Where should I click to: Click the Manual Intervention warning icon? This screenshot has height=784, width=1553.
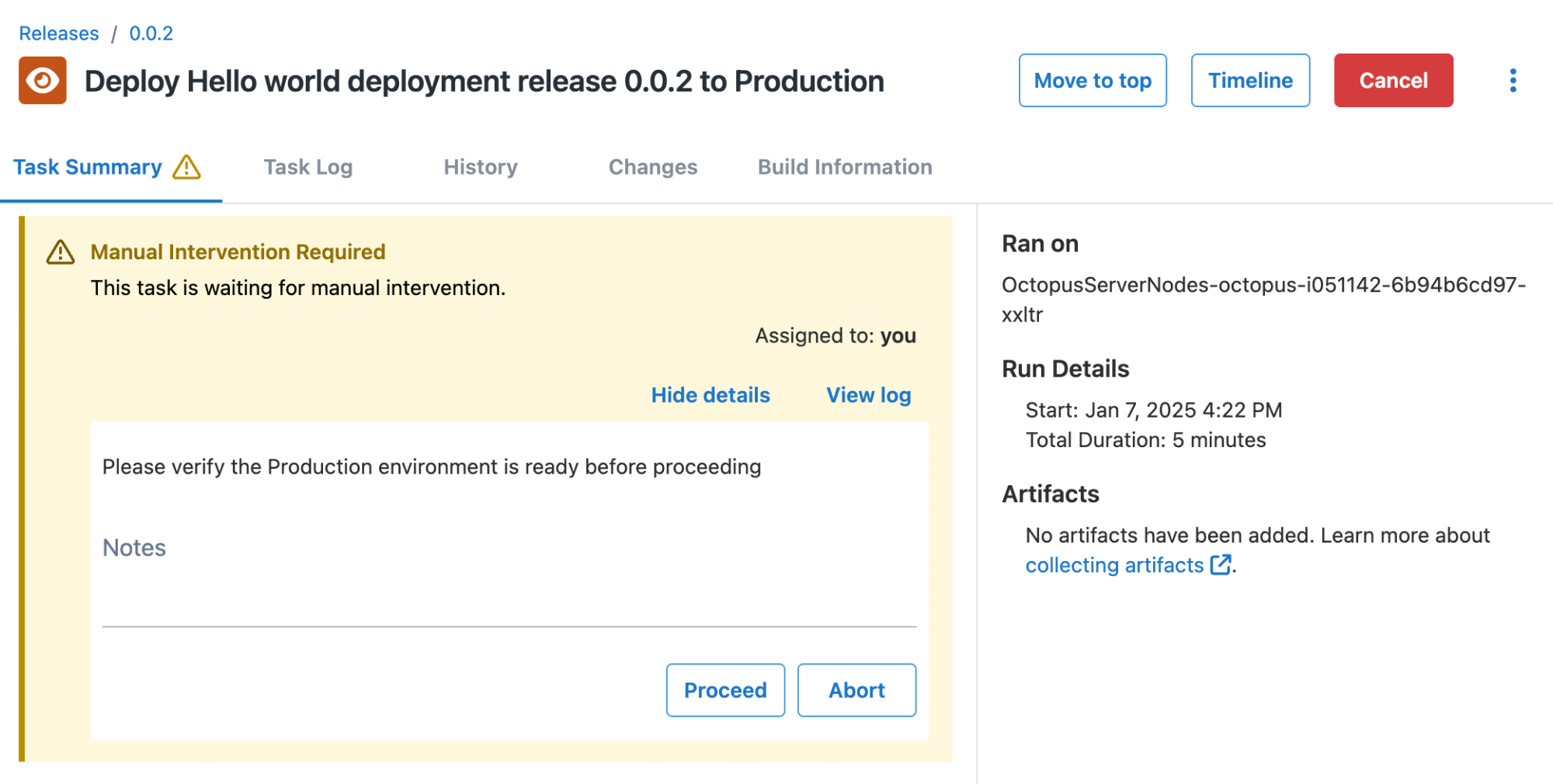pyautogui.click(x=61, y=252)
